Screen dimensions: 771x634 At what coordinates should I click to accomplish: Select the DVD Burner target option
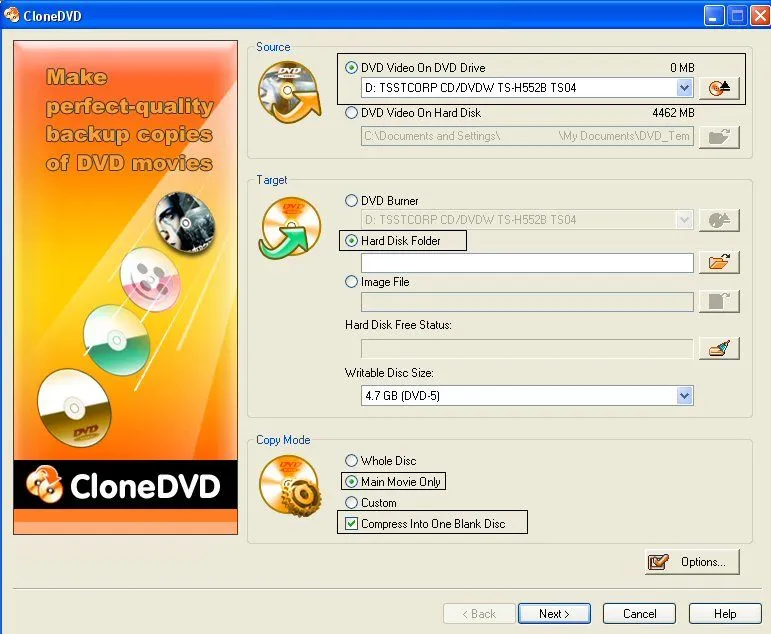point(351,201)
